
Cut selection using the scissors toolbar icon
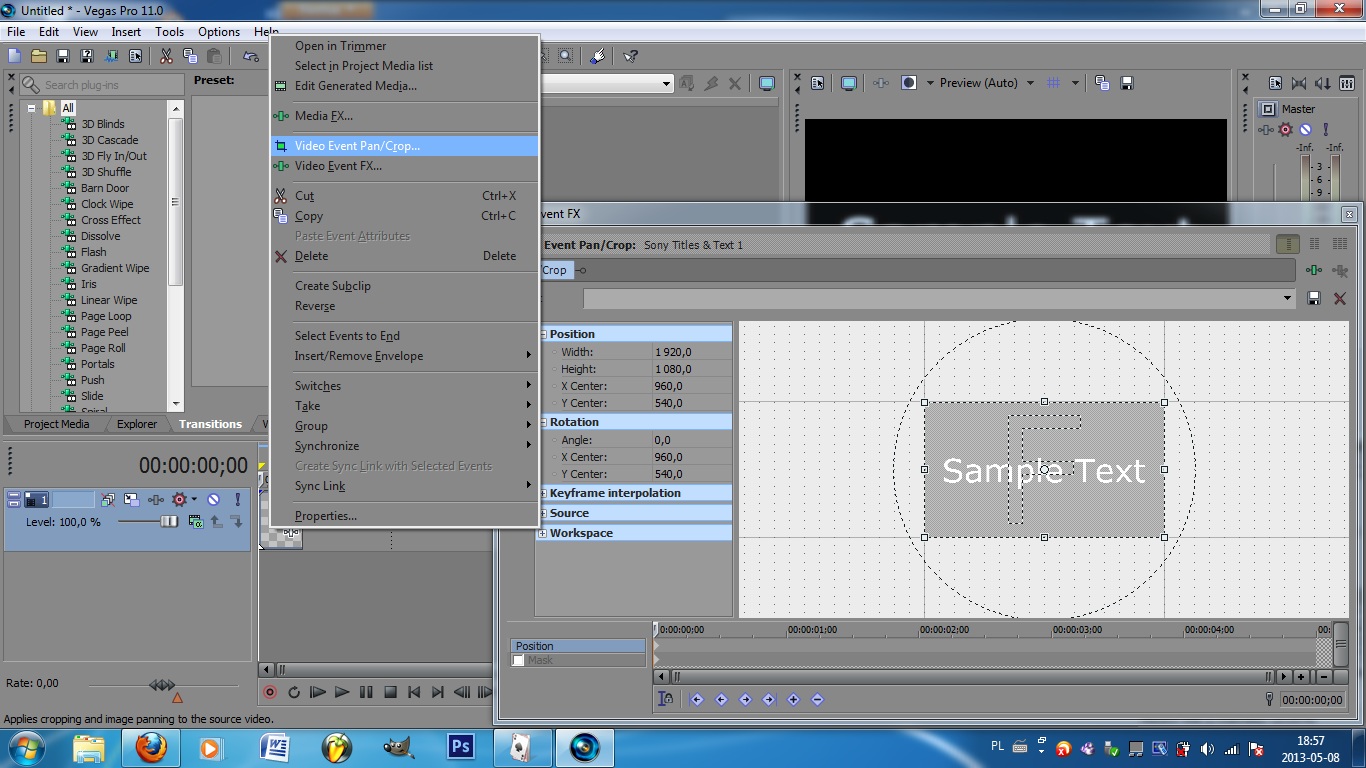tap(166, 57)
